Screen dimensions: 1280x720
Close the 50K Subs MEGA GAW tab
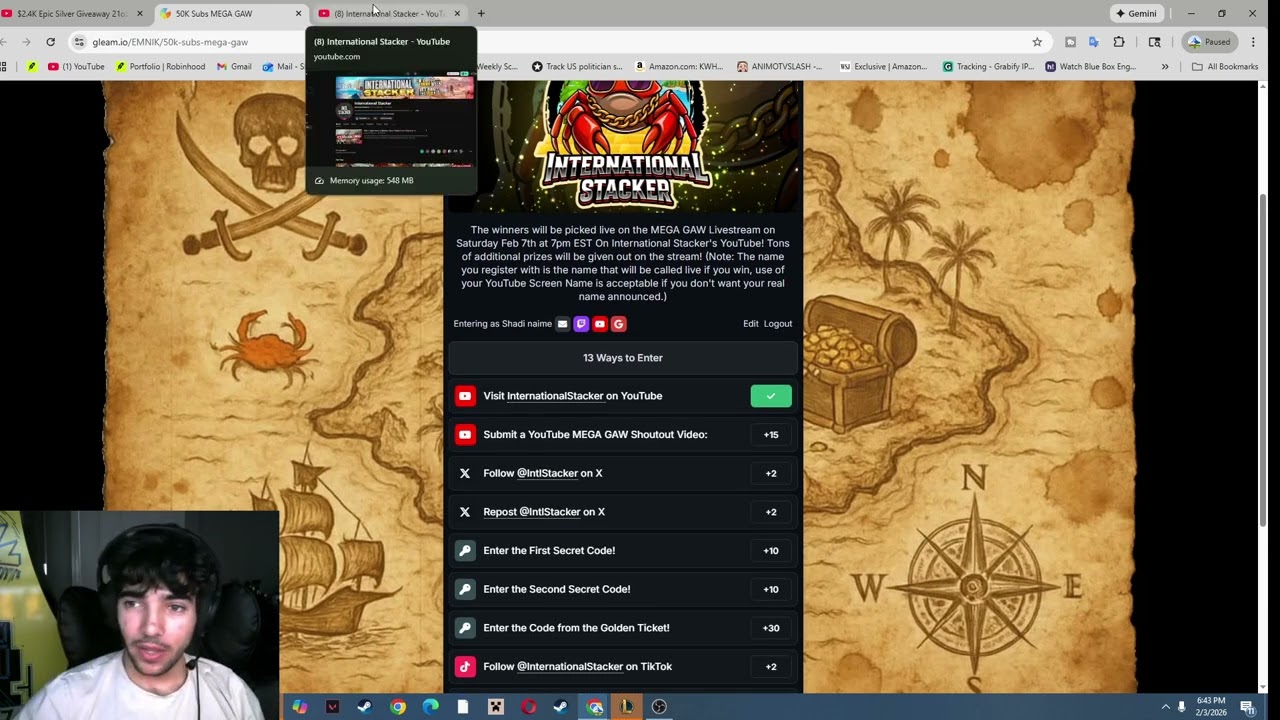[298, 14]
